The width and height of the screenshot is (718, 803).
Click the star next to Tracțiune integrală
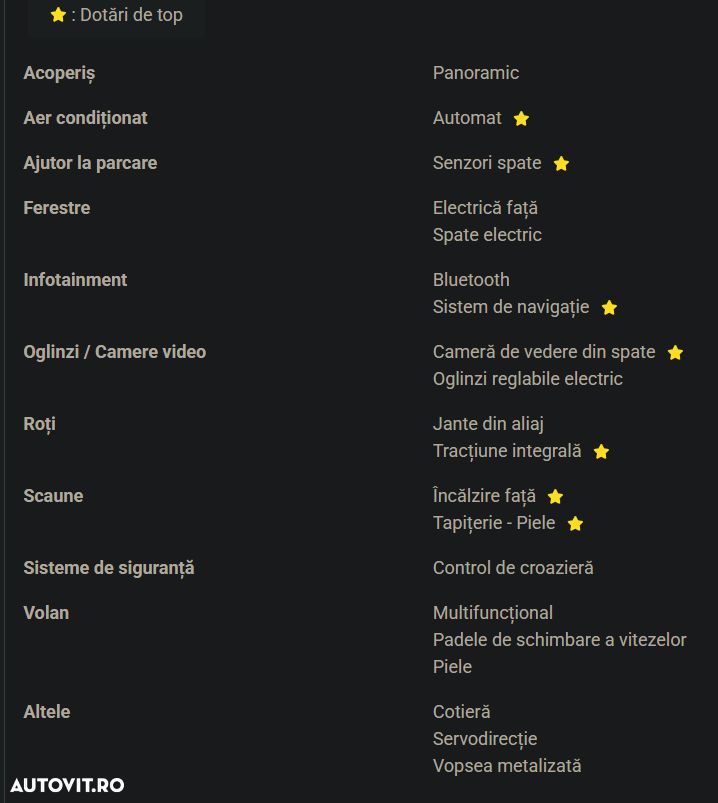601,452
